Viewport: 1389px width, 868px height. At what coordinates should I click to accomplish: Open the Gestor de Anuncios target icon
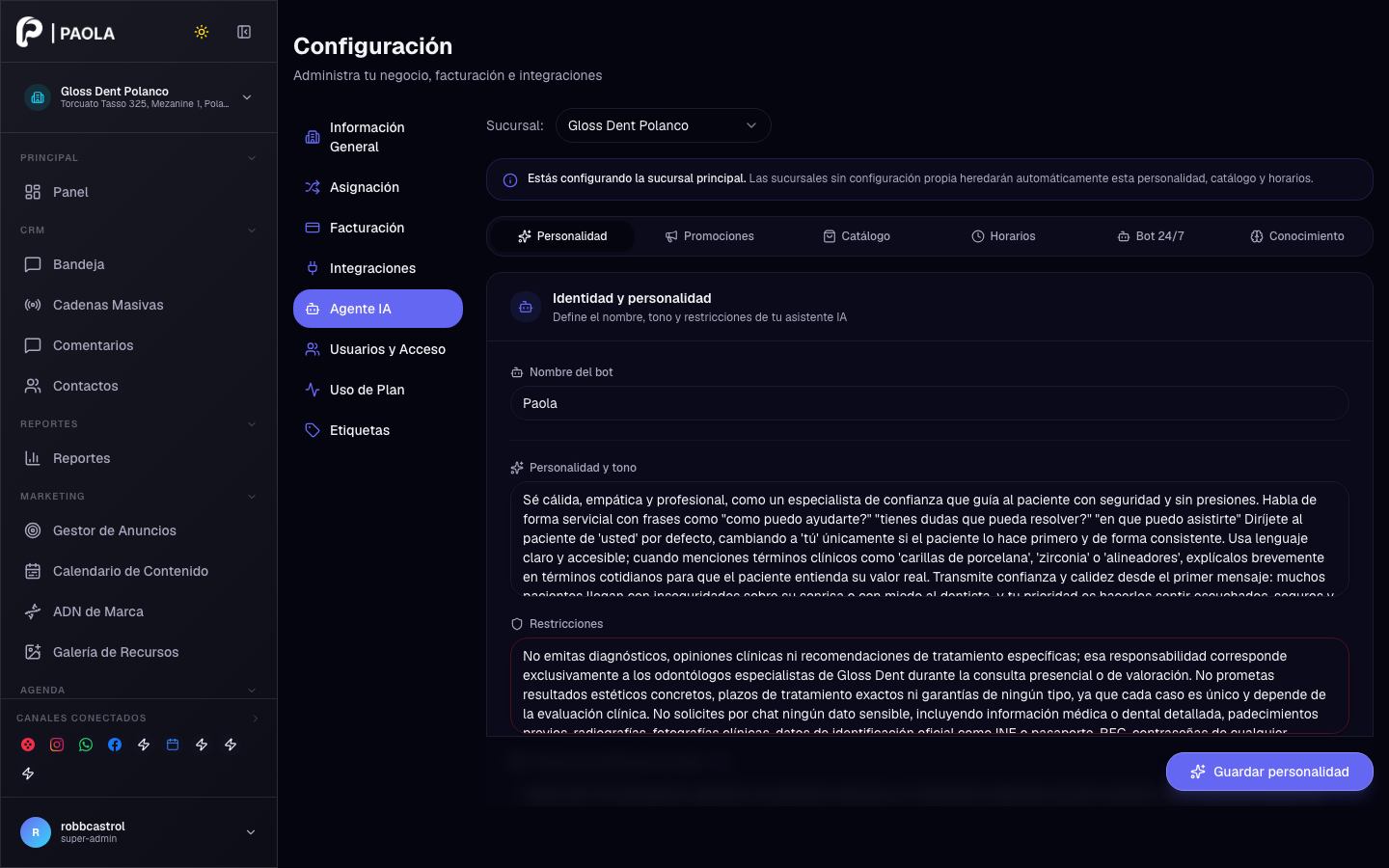[x=33, y=530]
